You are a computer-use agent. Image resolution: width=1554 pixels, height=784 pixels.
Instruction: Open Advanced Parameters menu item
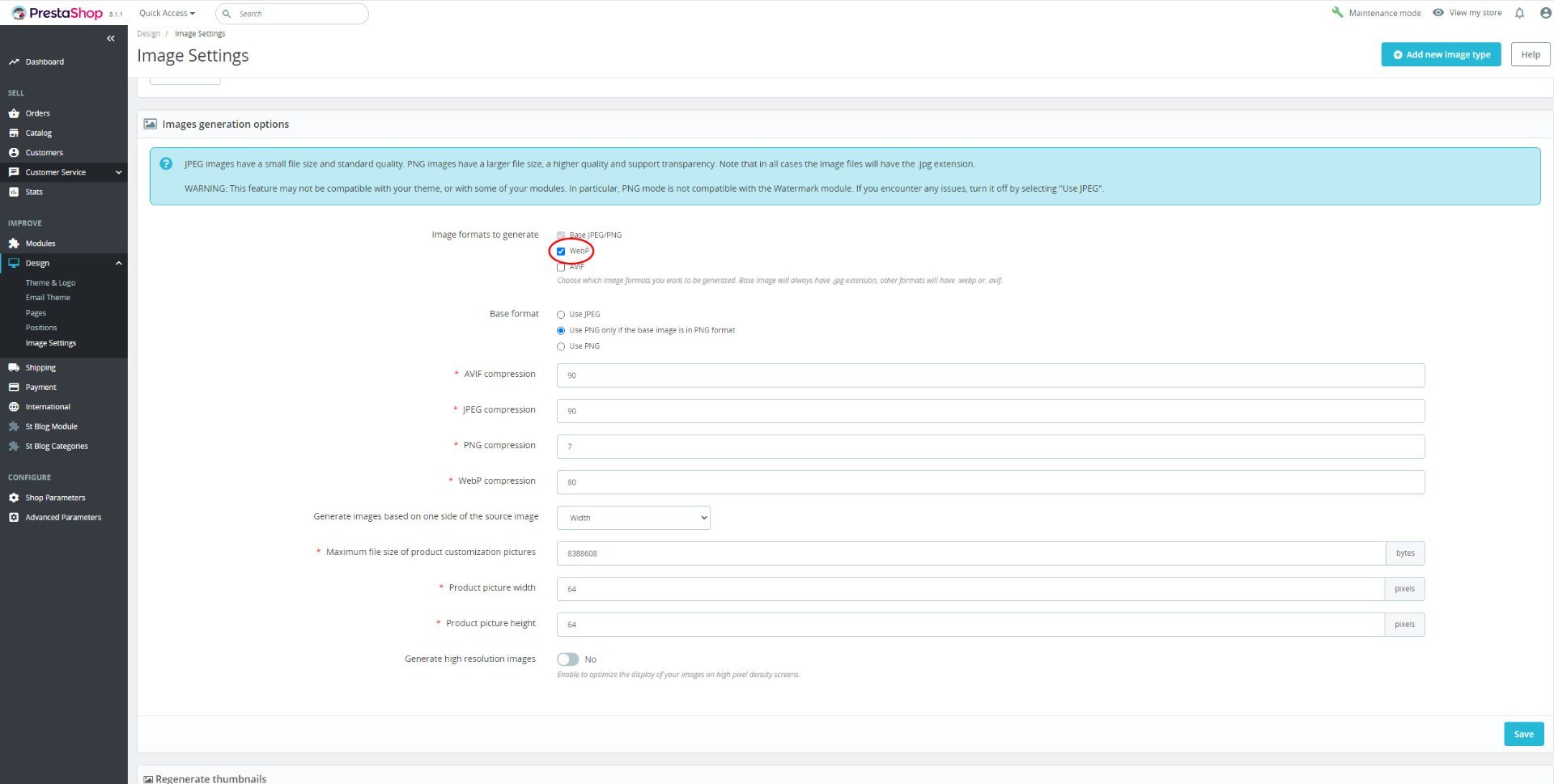tap(63, 517)
